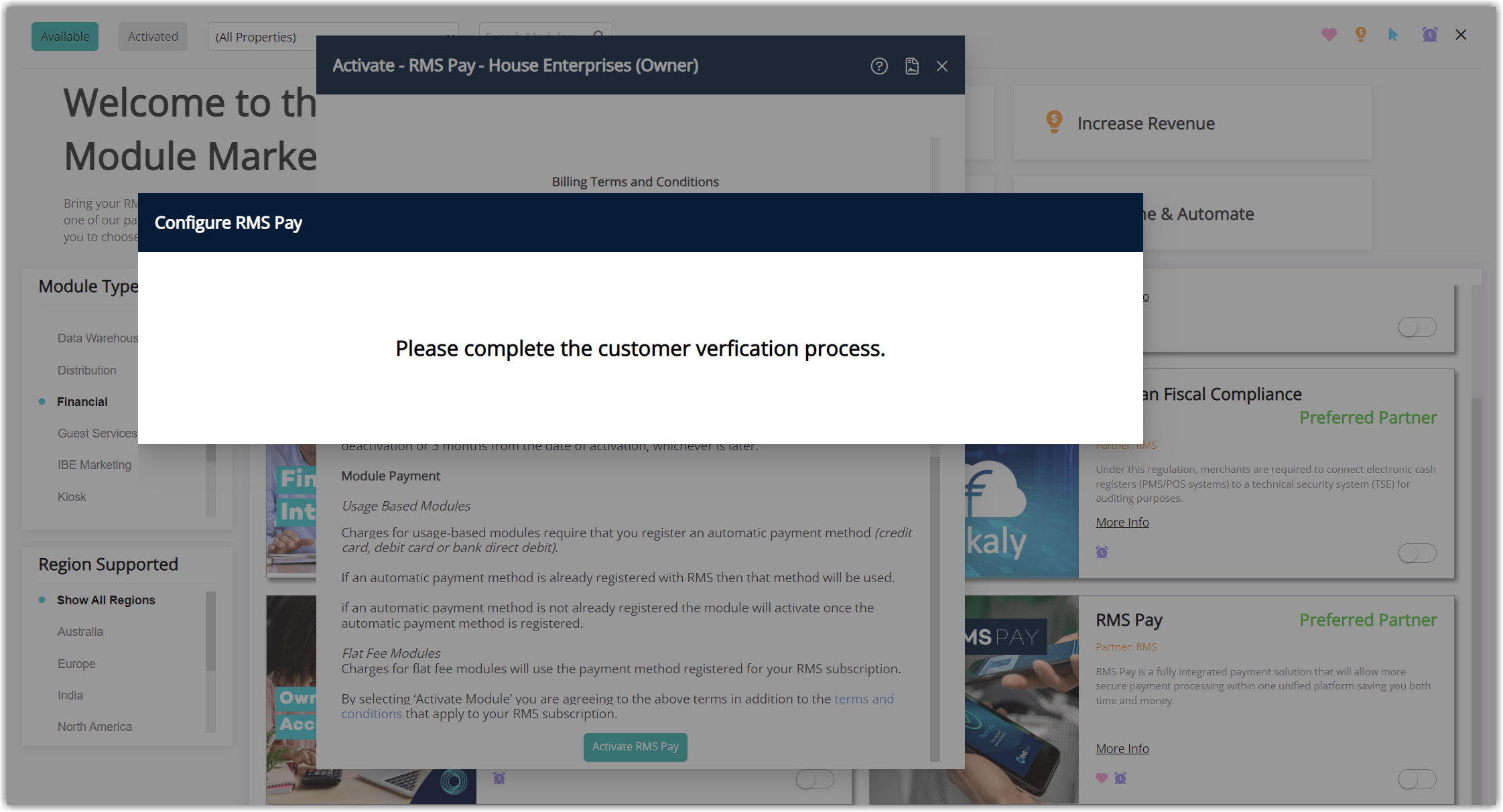Click the Configure RMS Pay verification message
Screen dimensions: 1503x812
640,348
